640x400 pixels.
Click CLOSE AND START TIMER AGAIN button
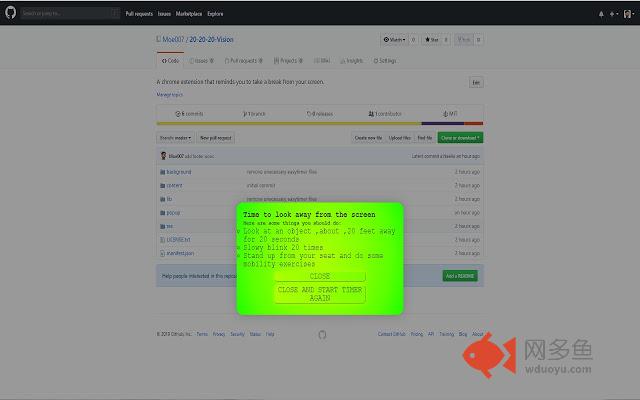coord(320,293)
